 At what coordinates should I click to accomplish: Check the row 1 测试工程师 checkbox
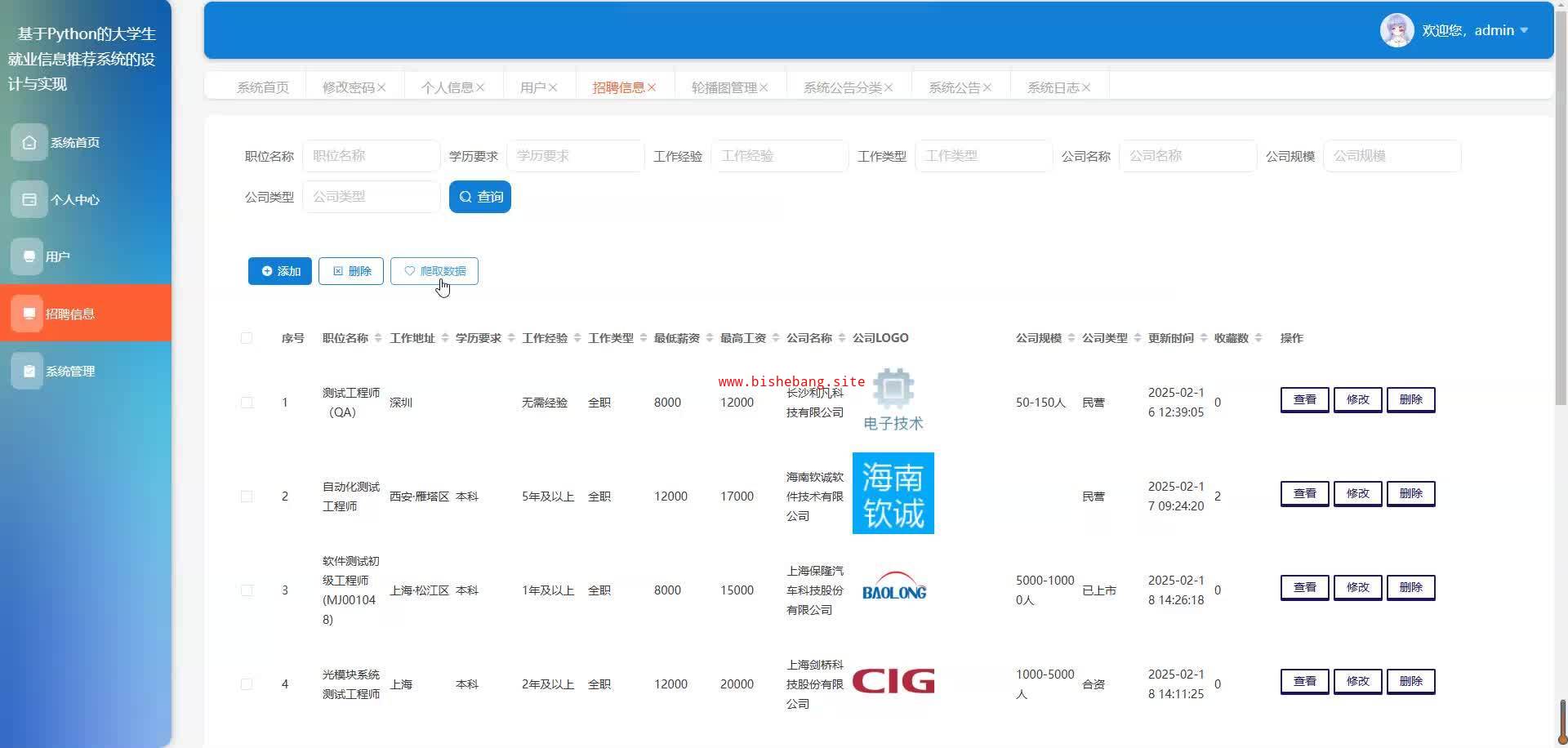click(x=247, y=403)
